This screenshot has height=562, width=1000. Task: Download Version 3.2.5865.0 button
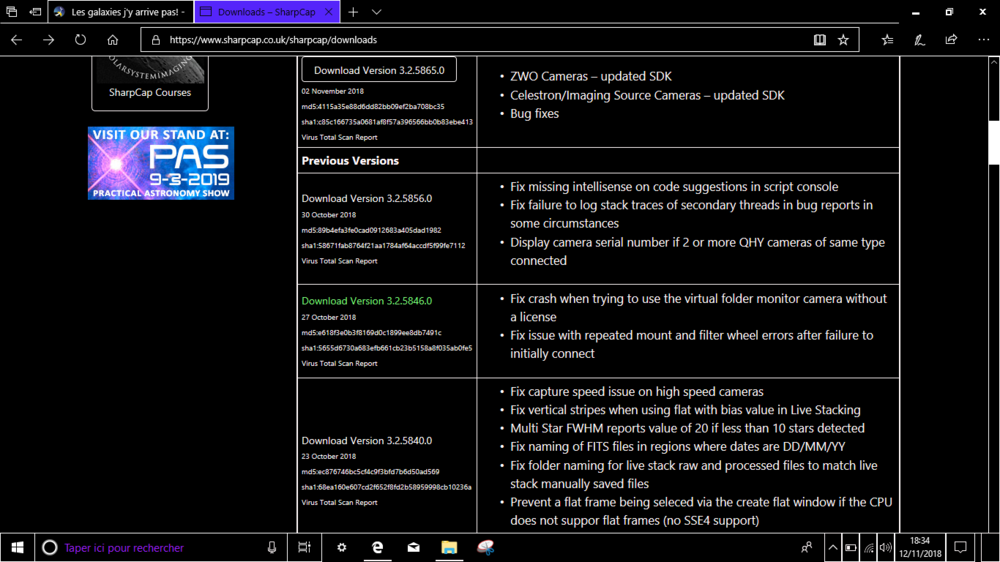[379, 70]
